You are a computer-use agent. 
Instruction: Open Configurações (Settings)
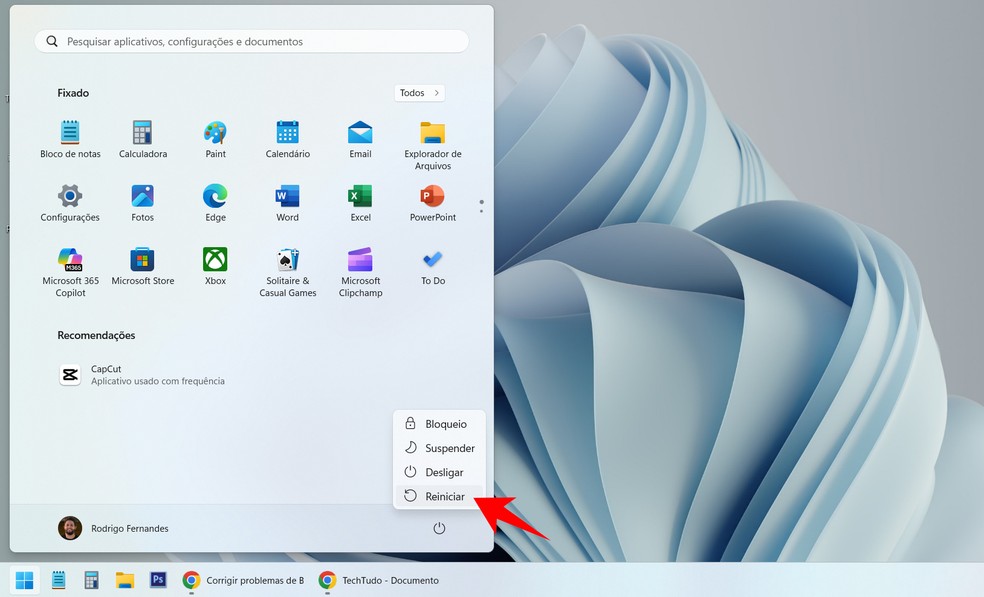coord(69,196)
